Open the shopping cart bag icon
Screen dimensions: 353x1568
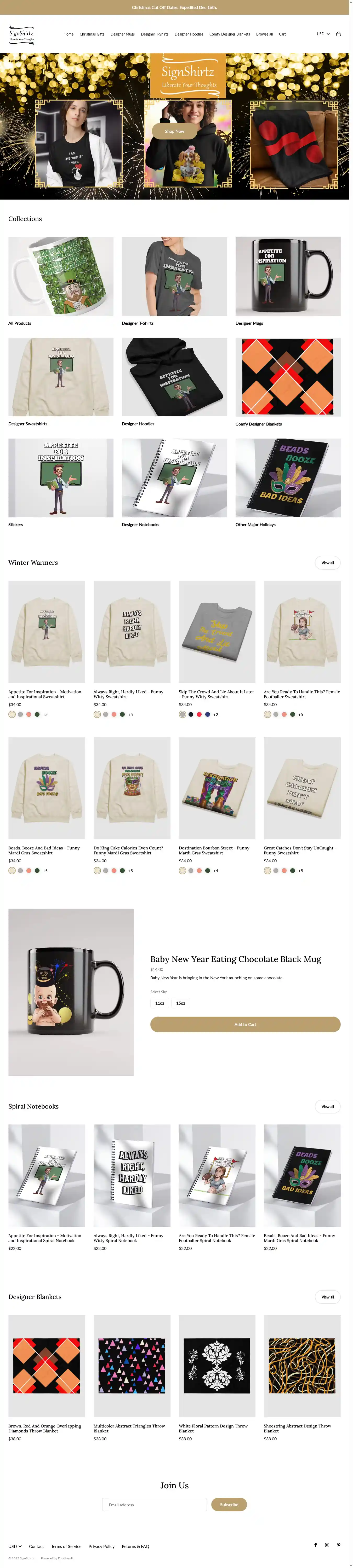click(x=338, y=34)
